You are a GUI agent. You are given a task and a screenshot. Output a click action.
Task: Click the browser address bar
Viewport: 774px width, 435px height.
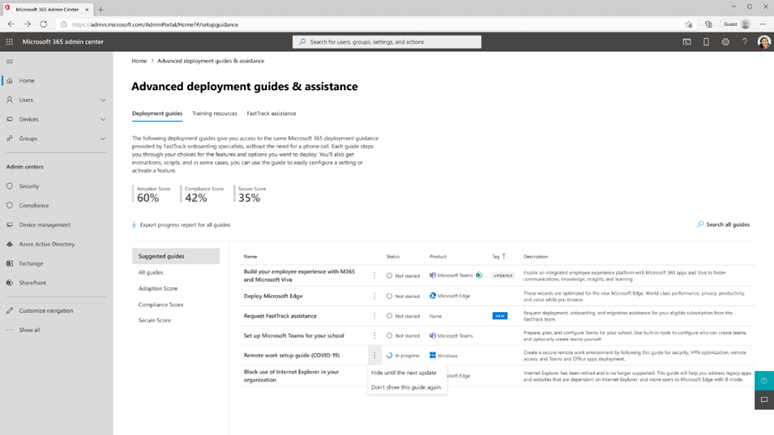(370, 24)
